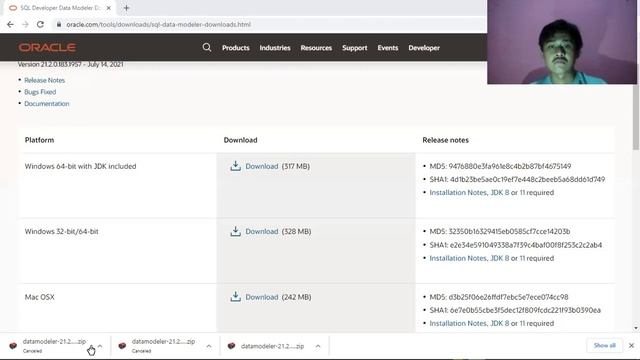Click the first canceled datamodeler zip file icon
This screenshot has width=640, height=360.
pyautogui.click(x=13, y=346)
